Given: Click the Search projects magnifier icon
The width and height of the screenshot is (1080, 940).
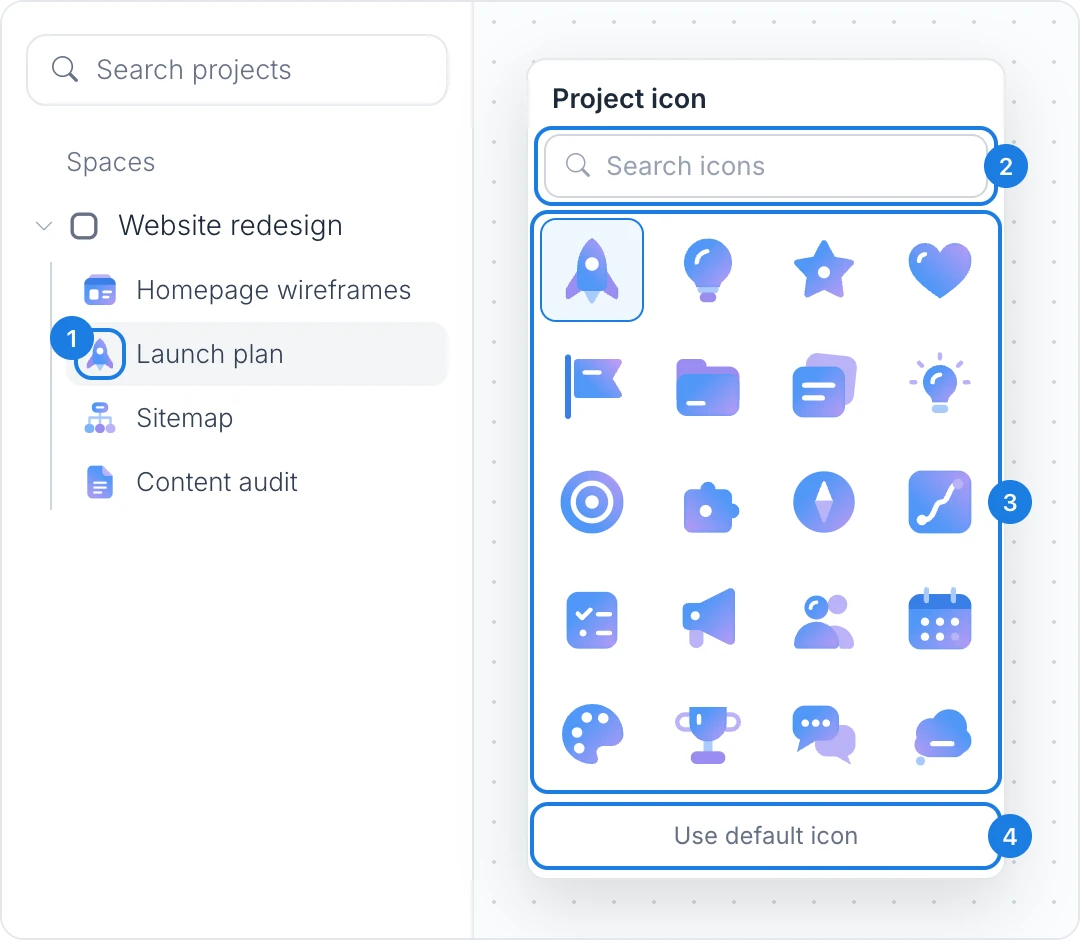Looking at the screenshot, I should pos(65,70).
